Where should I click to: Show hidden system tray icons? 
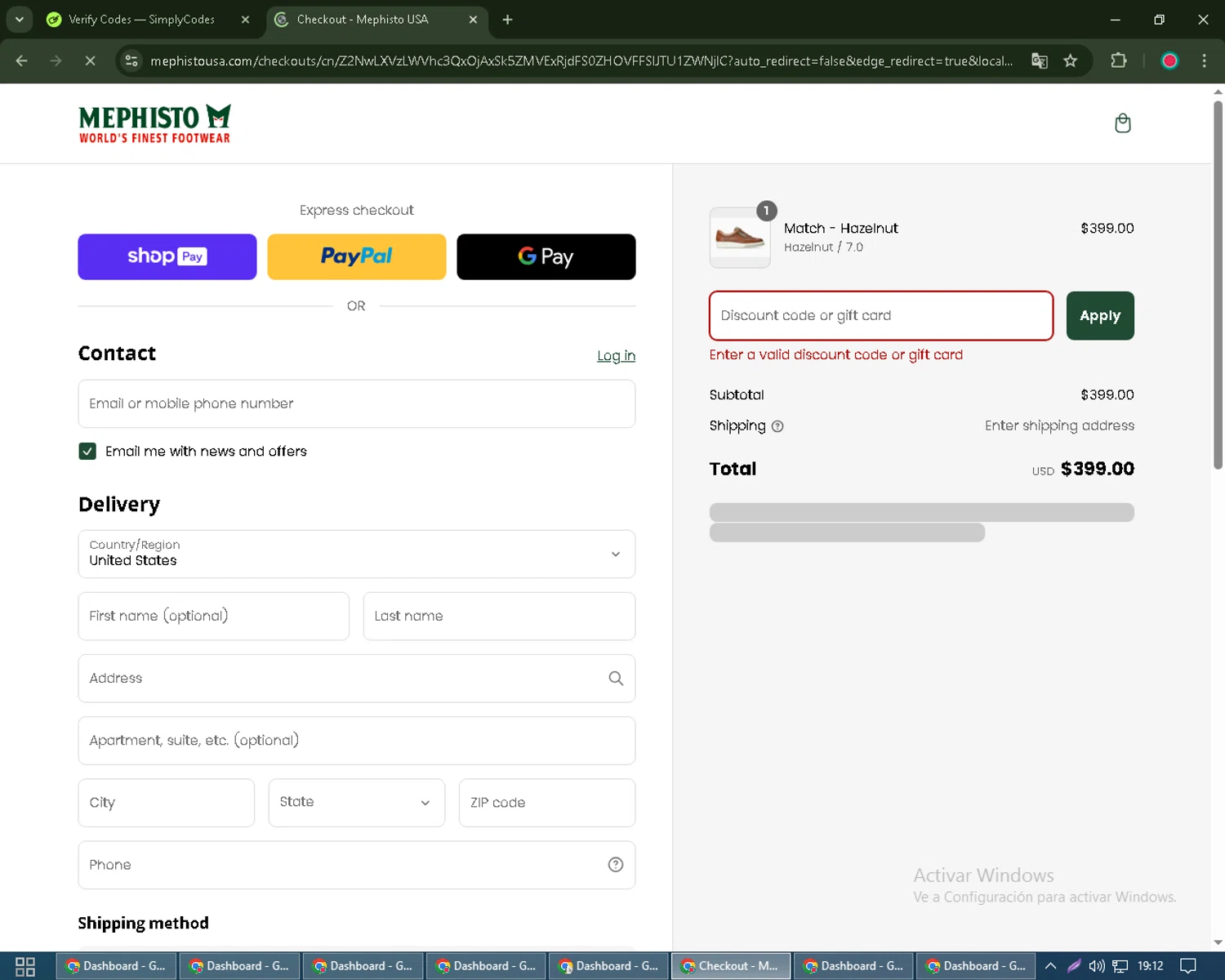point(1051,966)
